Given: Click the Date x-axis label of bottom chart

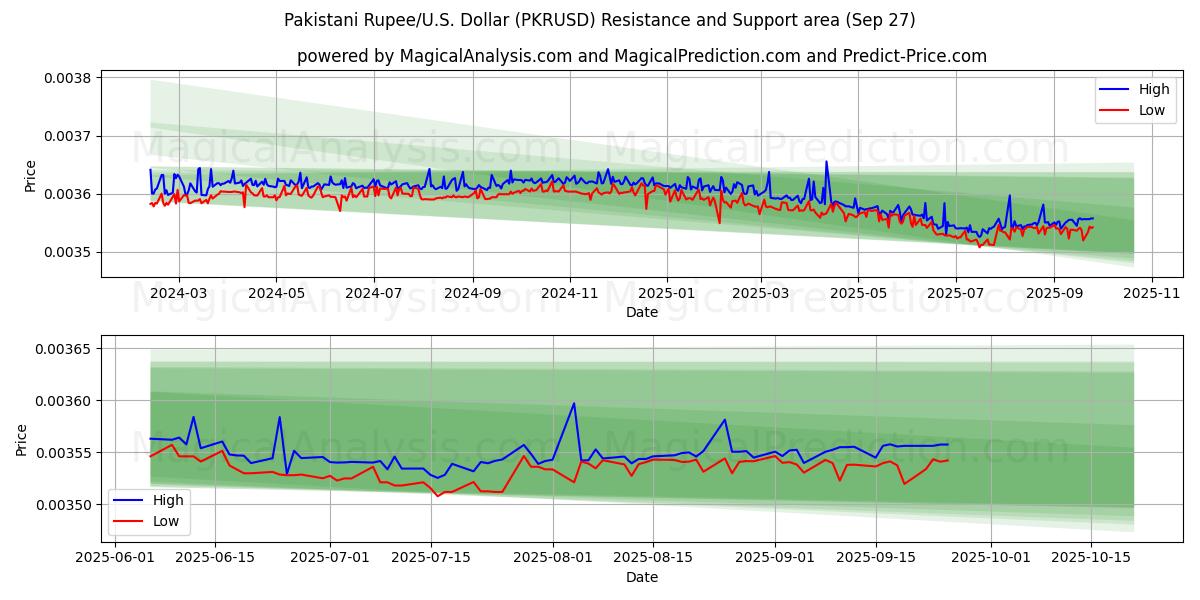Looking at the screenshot, I should pyautogui.click(x=641, y=577).
